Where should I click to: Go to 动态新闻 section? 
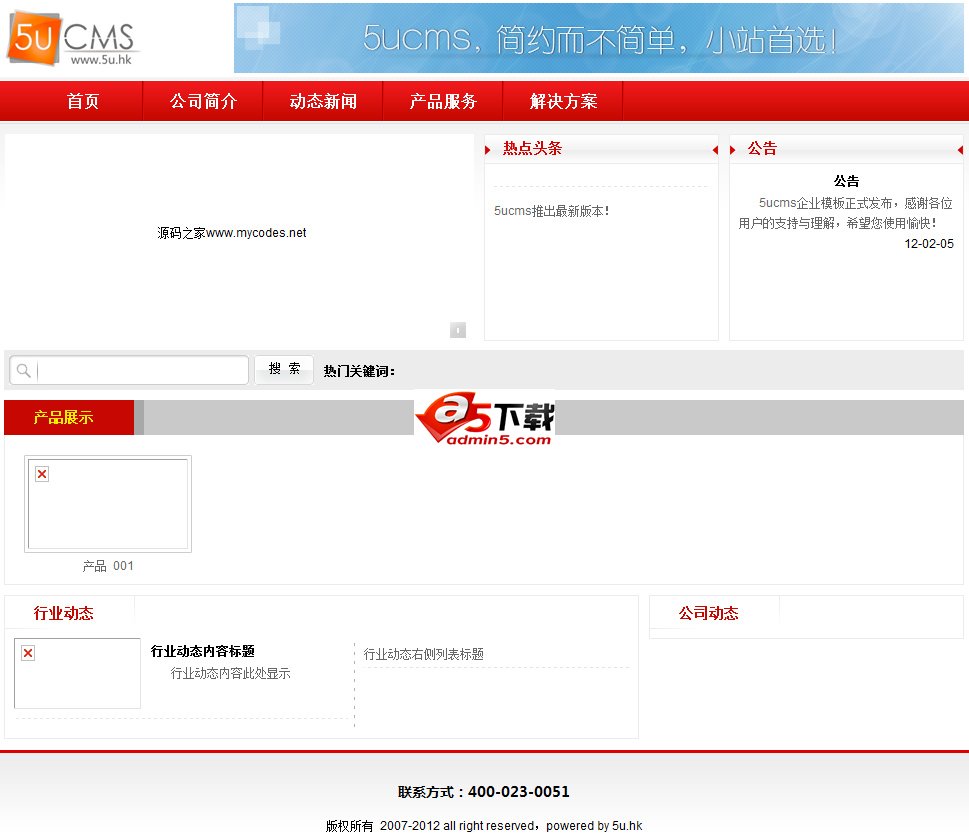(x=323, y=101)
